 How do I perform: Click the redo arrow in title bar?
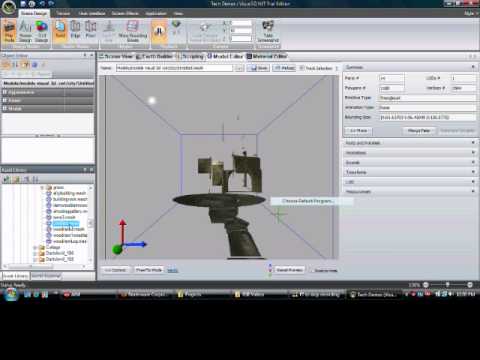pyautogui.click(x=51, y=4)
